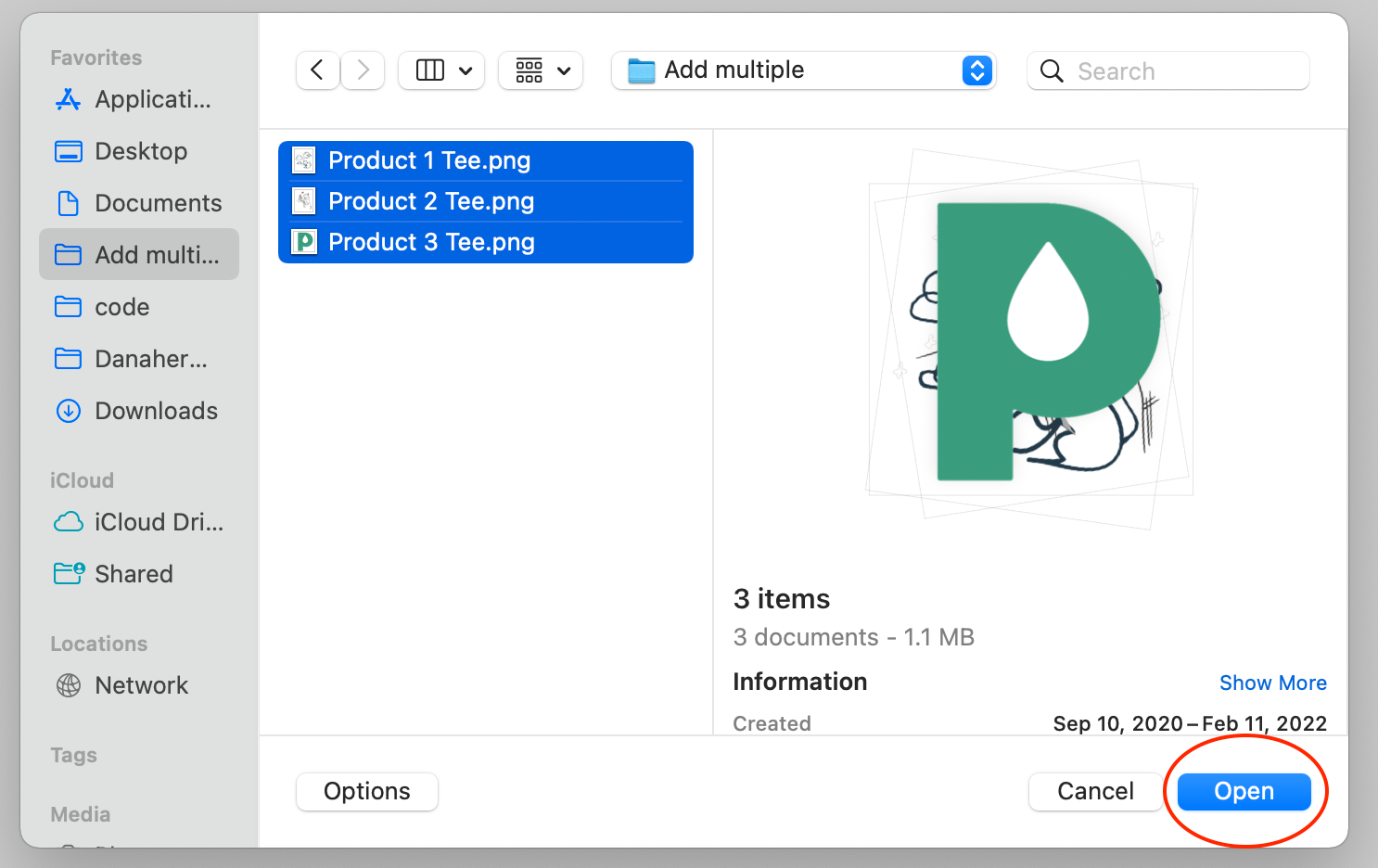The height and width of the screenshot is (868, 1378).
Task: Click the stacked preview image of the tees
Action: pyautogui.click(x=1031, y=339)
